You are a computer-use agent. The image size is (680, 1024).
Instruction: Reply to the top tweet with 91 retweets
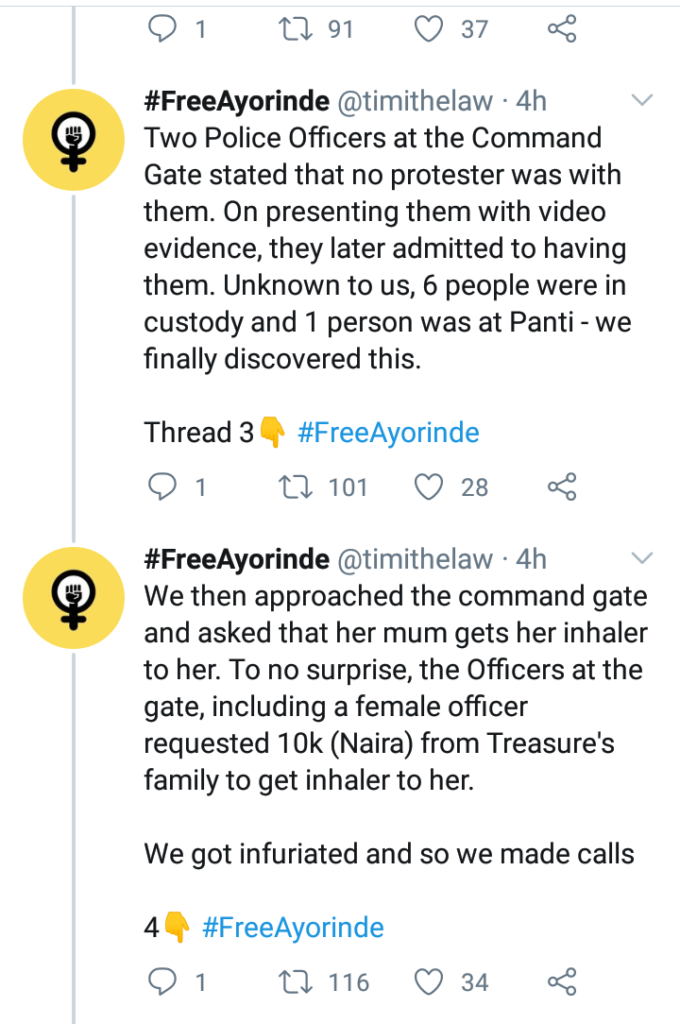point(162,29)
